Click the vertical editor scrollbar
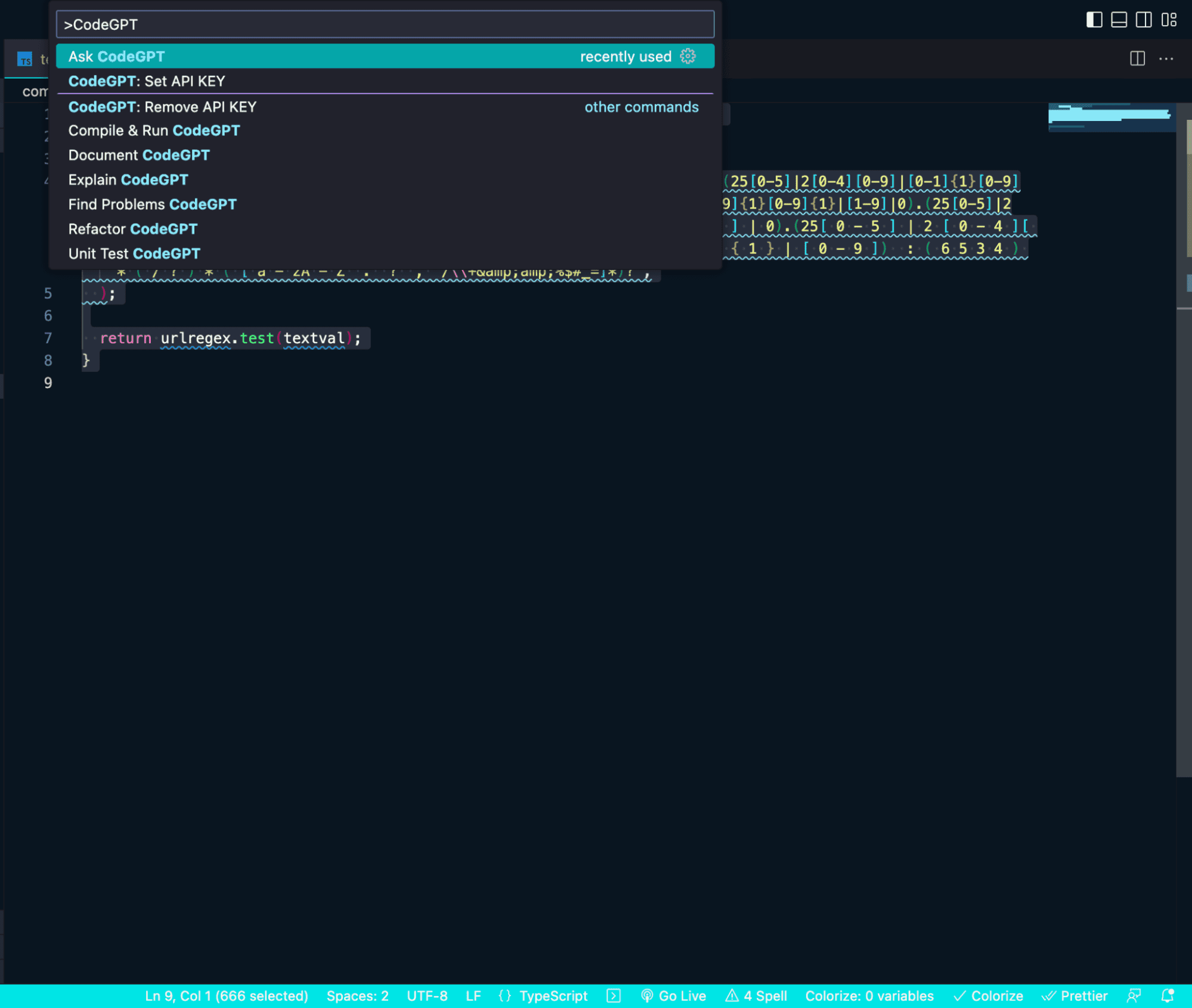 1184,440
